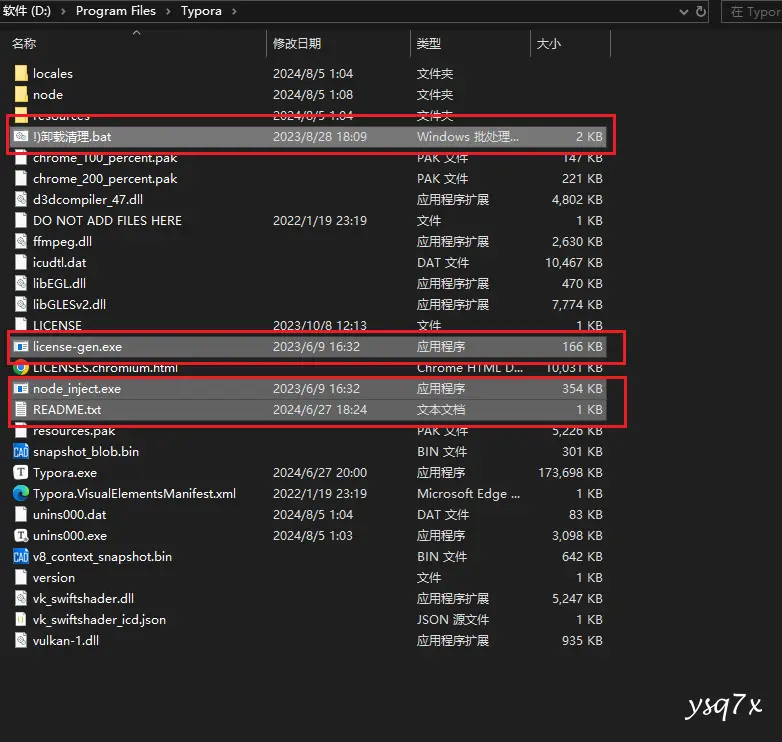Screen dimensions: 782x742
Task: Click the libEGL.dll file icon
Action: coord(21,283)
